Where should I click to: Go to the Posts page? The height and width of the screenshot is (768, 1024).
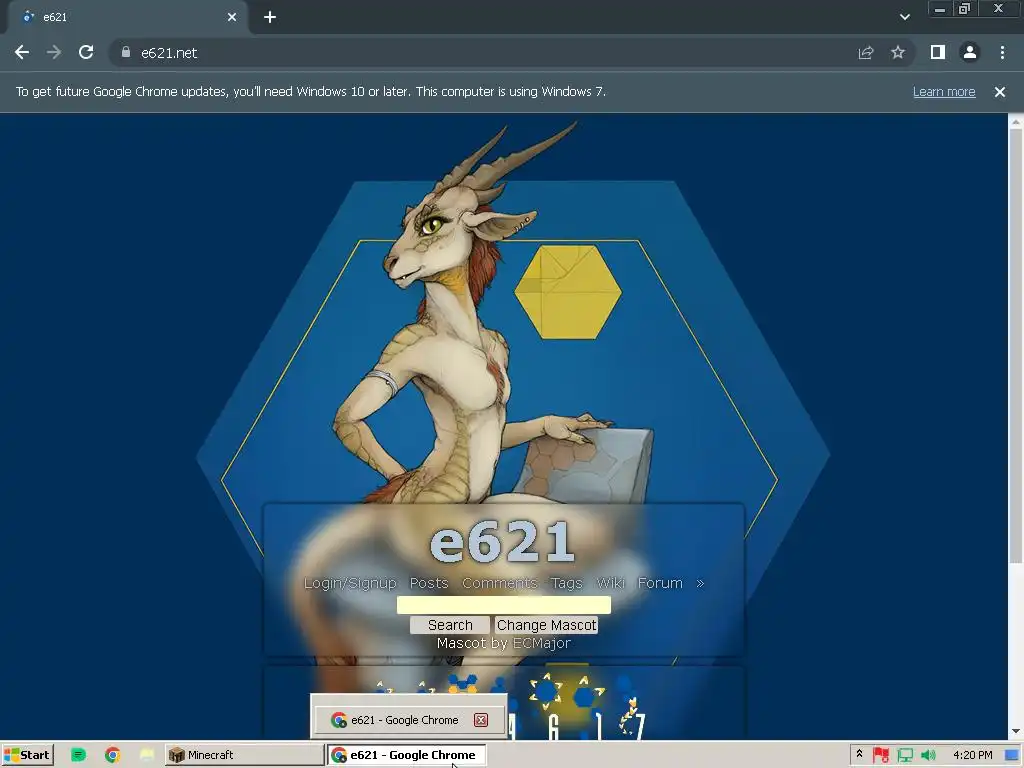click(x=429, y=583)
